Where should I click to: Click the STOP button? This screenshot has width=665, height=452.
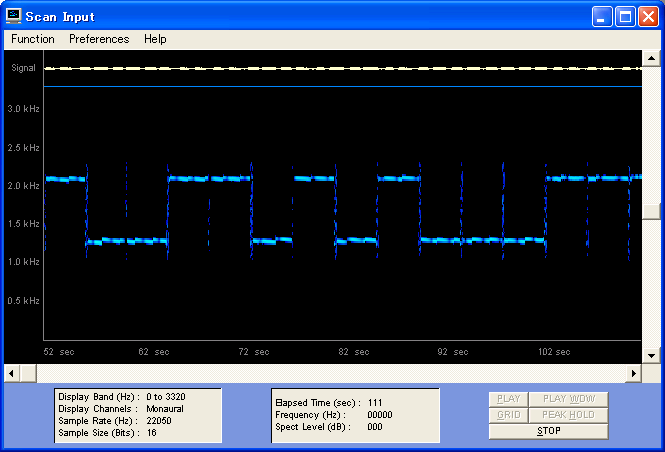pos(548,431)
